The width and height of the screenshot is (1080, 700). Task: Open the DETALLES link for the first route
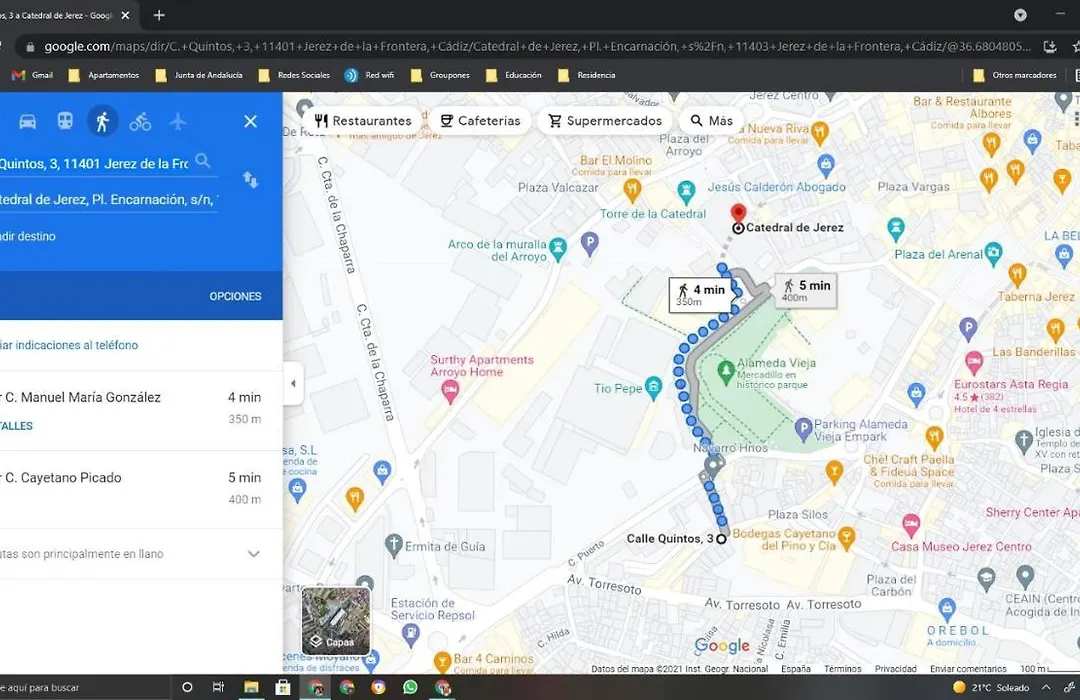tap(17, 426)
